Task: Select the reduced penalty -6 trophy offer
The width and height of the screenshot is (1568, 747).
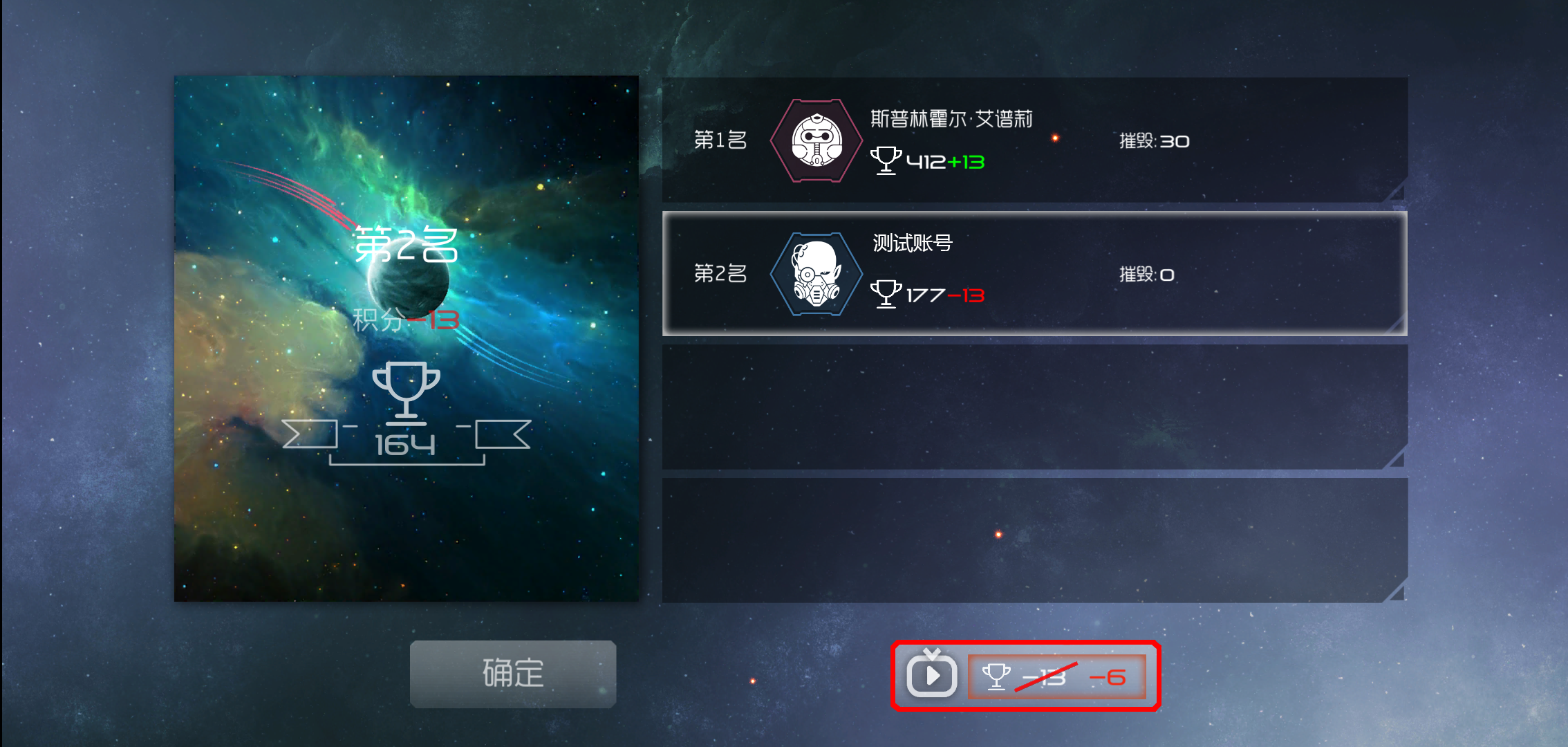Action: coord(1056,676)
